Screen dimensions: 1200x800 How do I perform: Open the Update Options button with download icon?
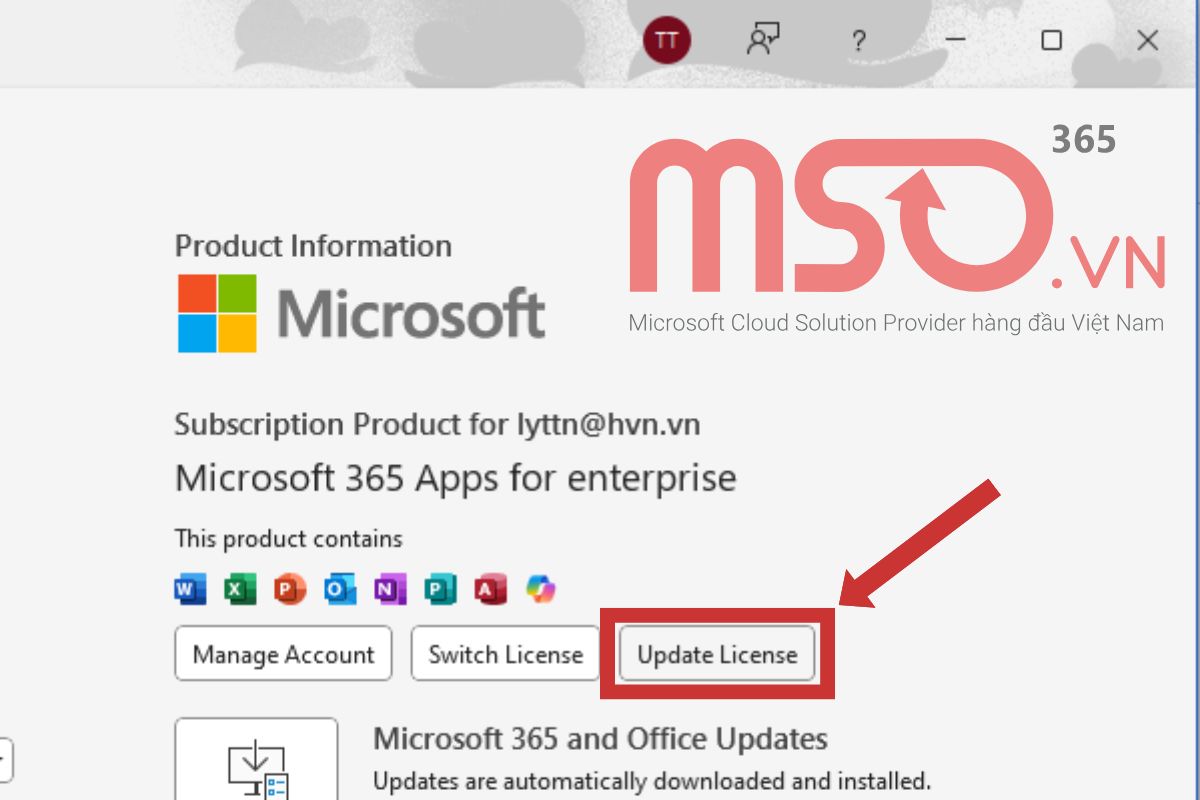pyautogui.click(x=256, y=759)
